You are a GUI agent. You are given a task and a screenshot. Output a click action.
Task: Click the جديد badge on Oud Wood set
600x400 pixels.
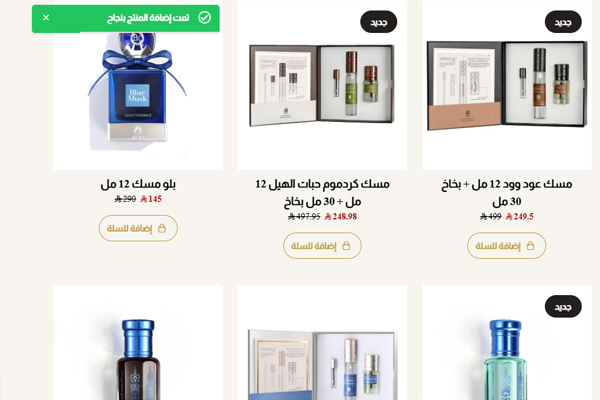pos(563,22)
